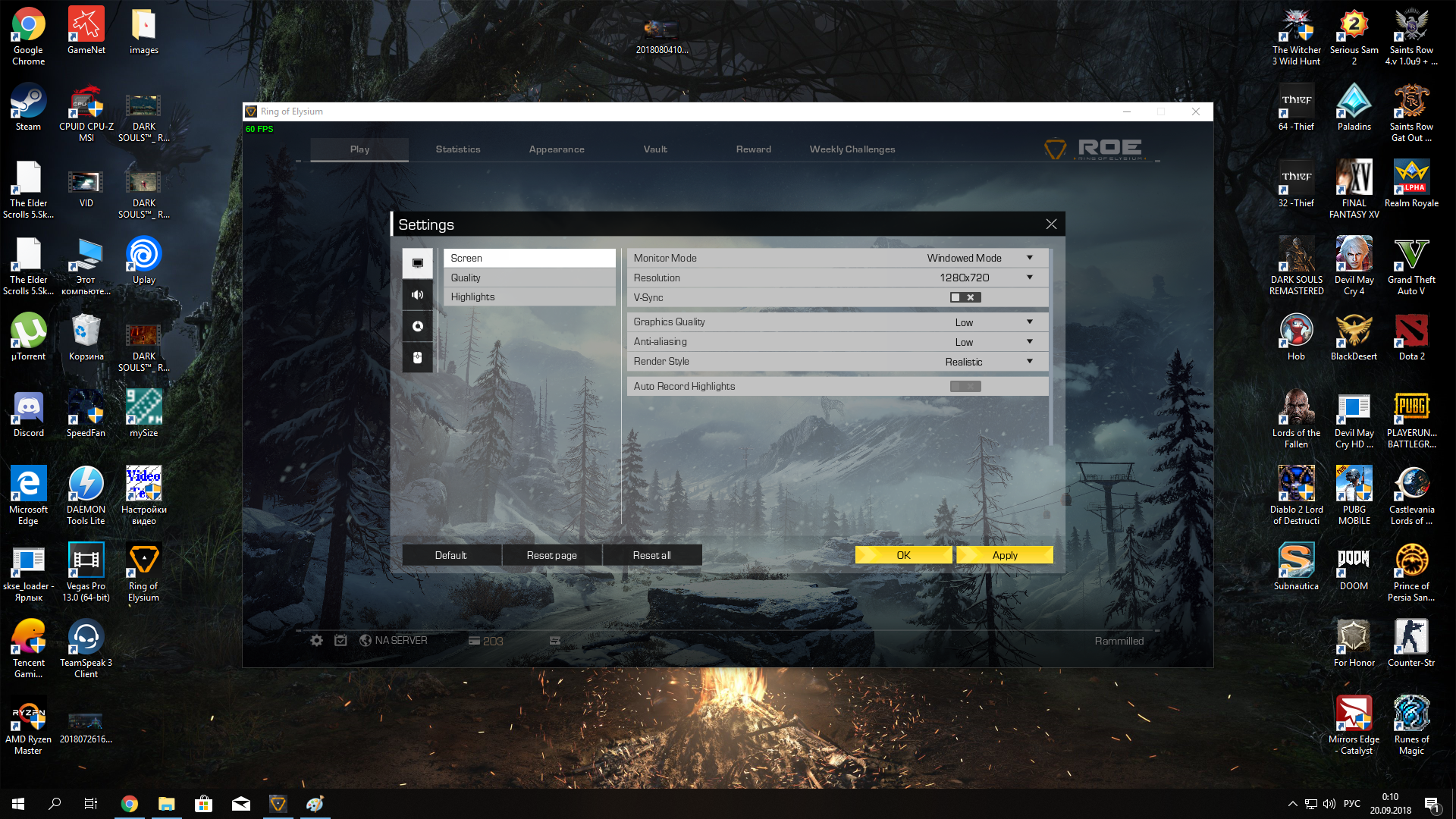The width and height of the screenshot is (1456, 819).
Task: Select the Quality settings category
Action: pos(529,278)
